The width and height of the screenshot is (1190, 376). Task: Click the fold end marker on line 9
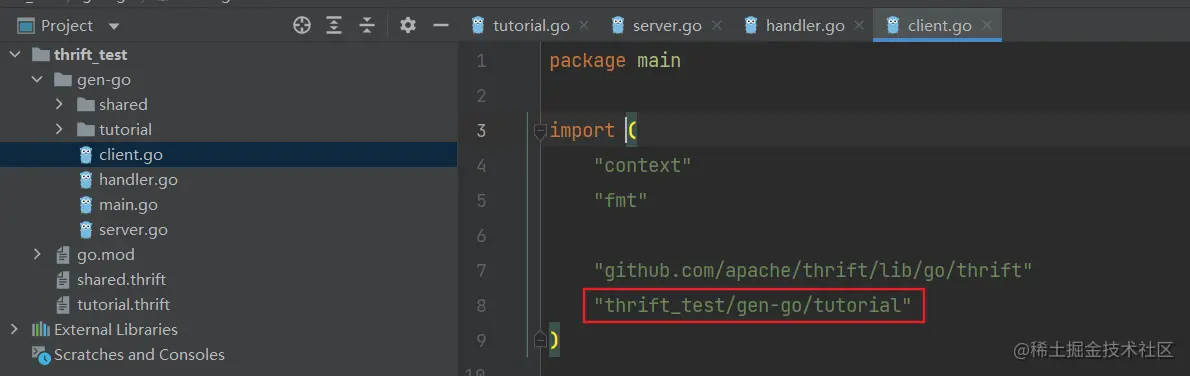pos(540,339)
